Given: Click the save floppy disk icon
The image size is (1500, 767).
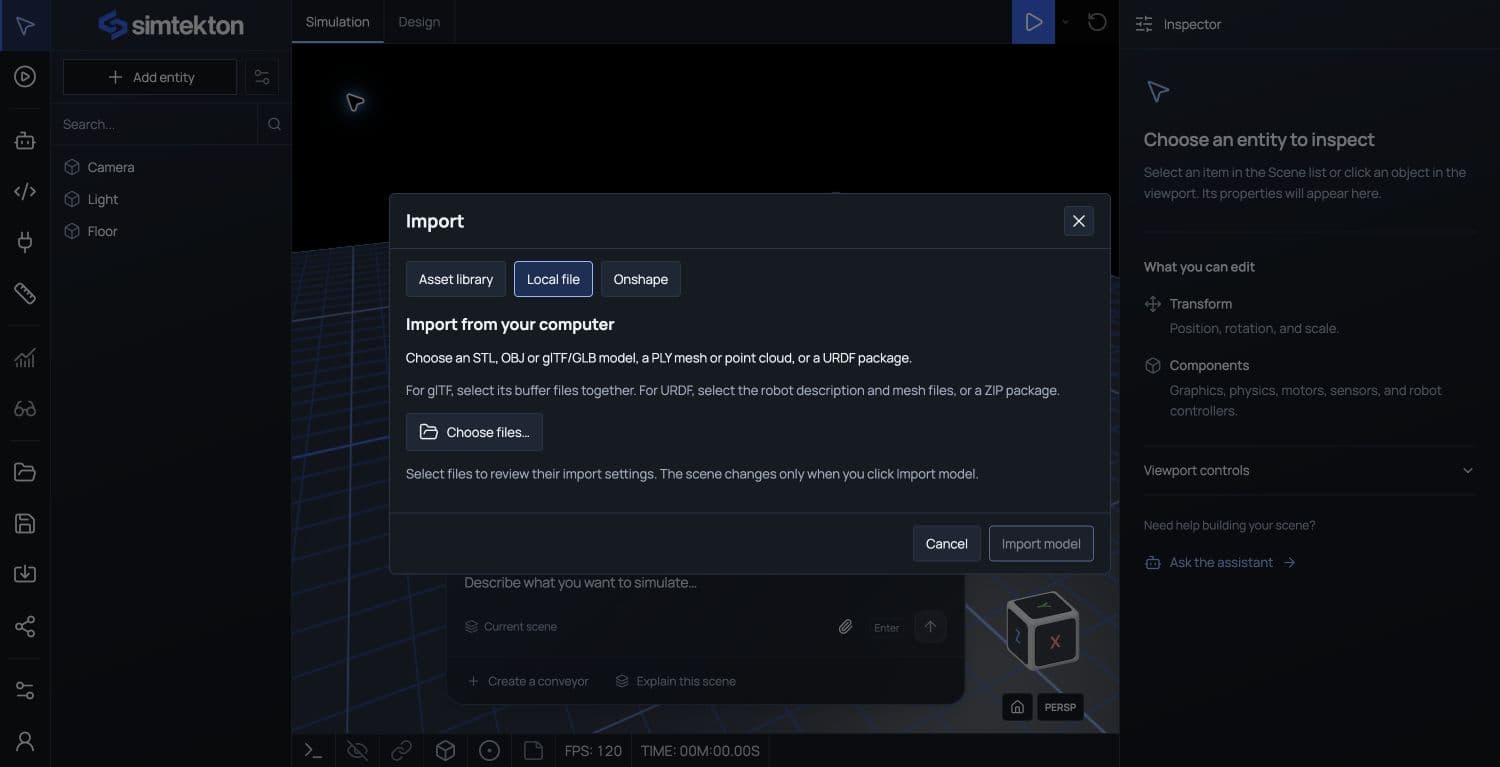Looking at the screenshot, I should (25, 523).
